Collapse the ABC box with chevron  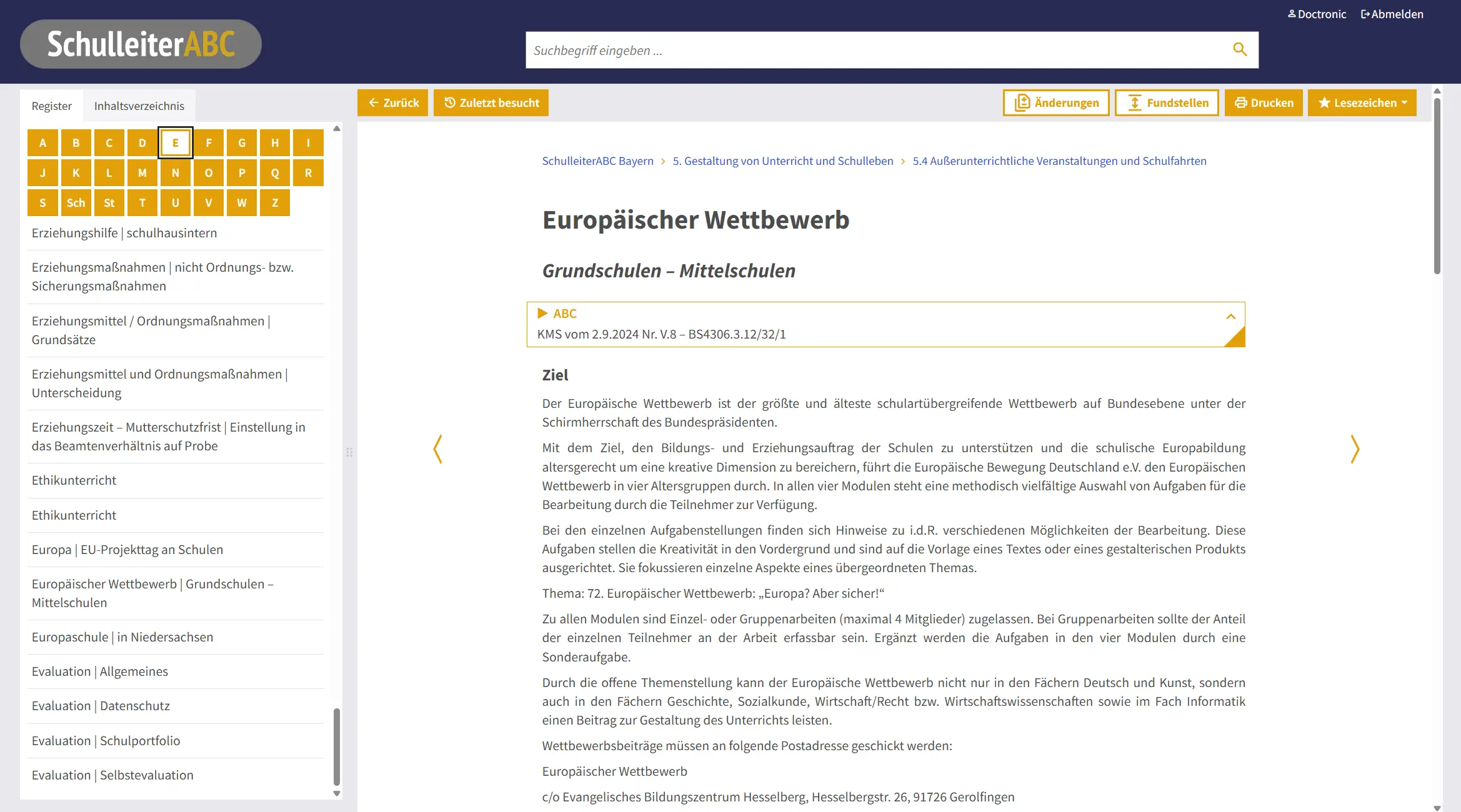point(1230,316)
